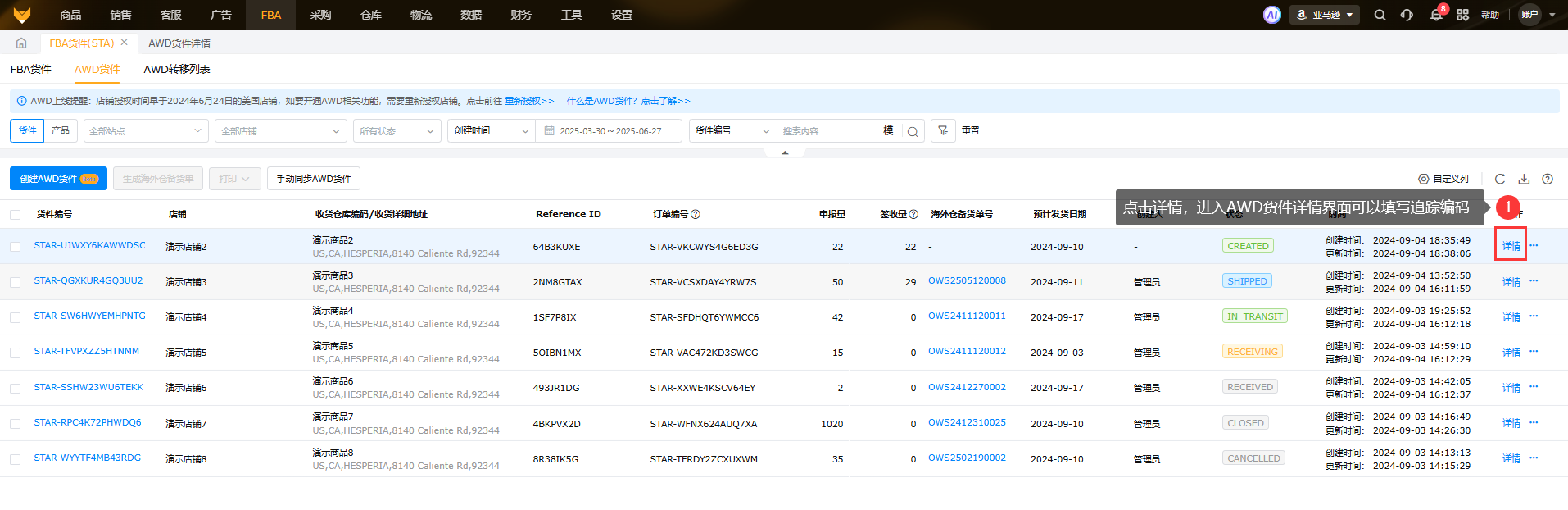Screen dimensions: 1568x510
Task: Switch to the AWD转移列表 tab
Action: 177,70
